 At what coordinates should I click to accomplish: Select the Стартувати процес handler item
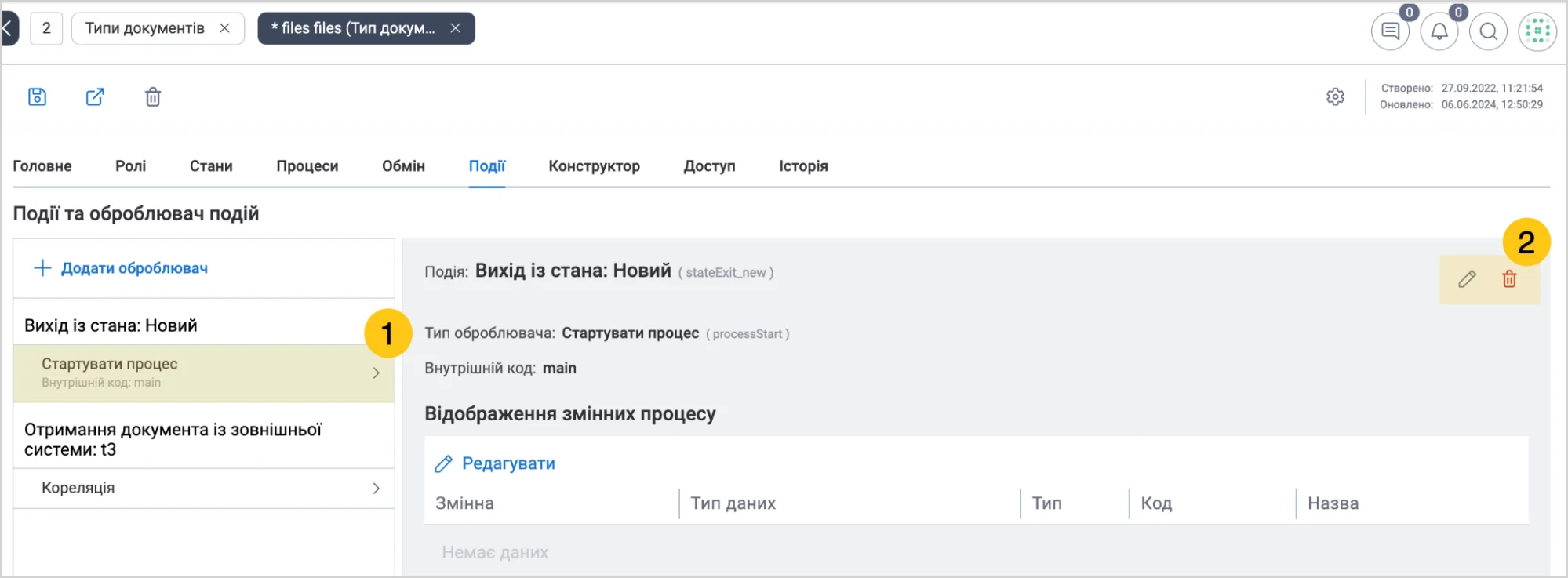pos(204,373)
